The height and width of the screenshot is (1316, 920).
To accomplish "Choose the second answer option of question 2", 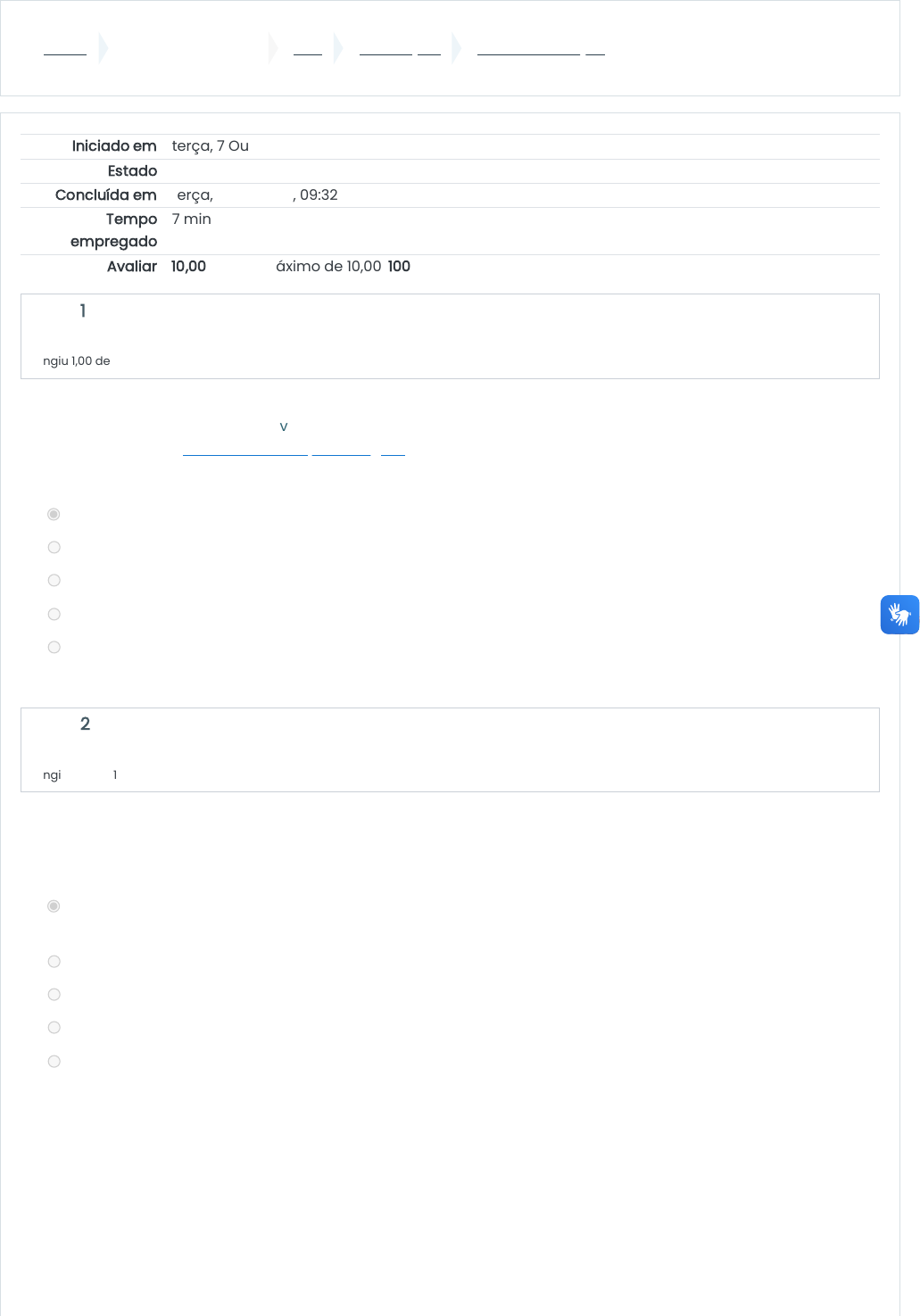I will (54, 962).
